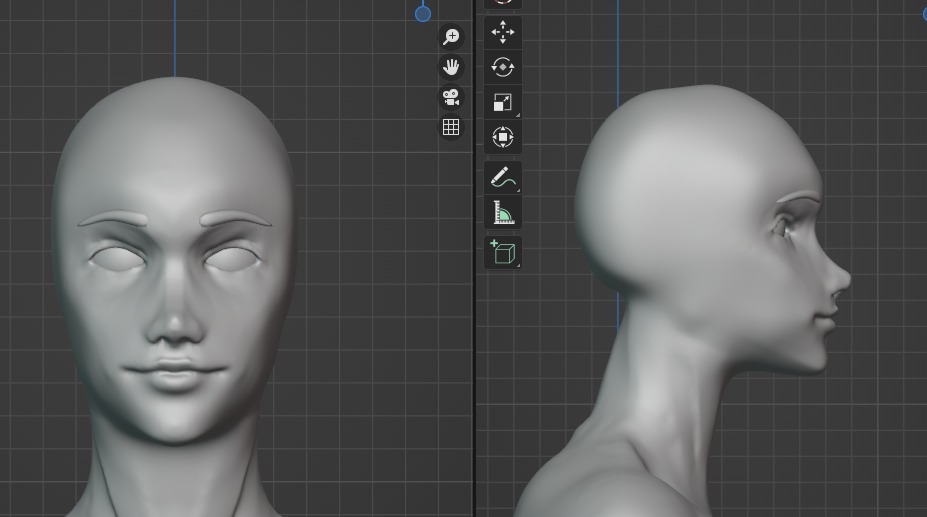The height and width of the screenshot is (517, 927).
Task: Select the Cursor tool at toolbar top
Action: pyautogui.click(x=503, y=4)
